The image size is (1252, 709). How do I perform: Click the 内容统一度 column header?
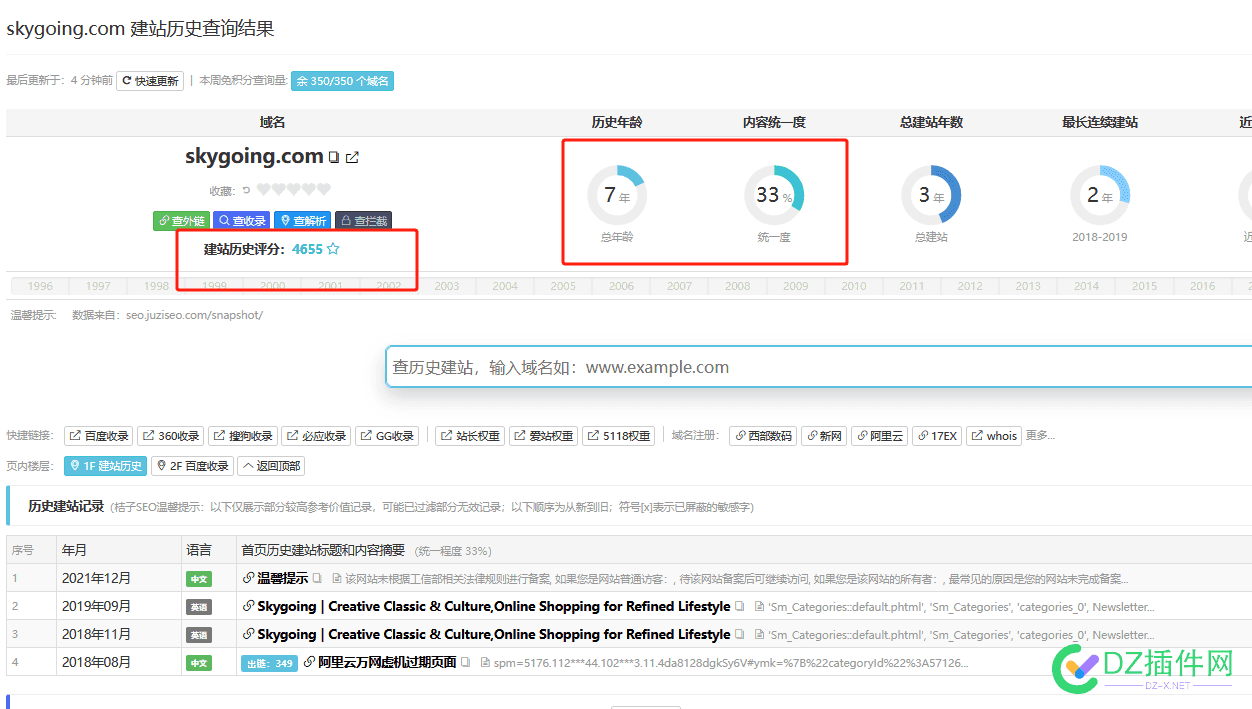tap(774, 122)
